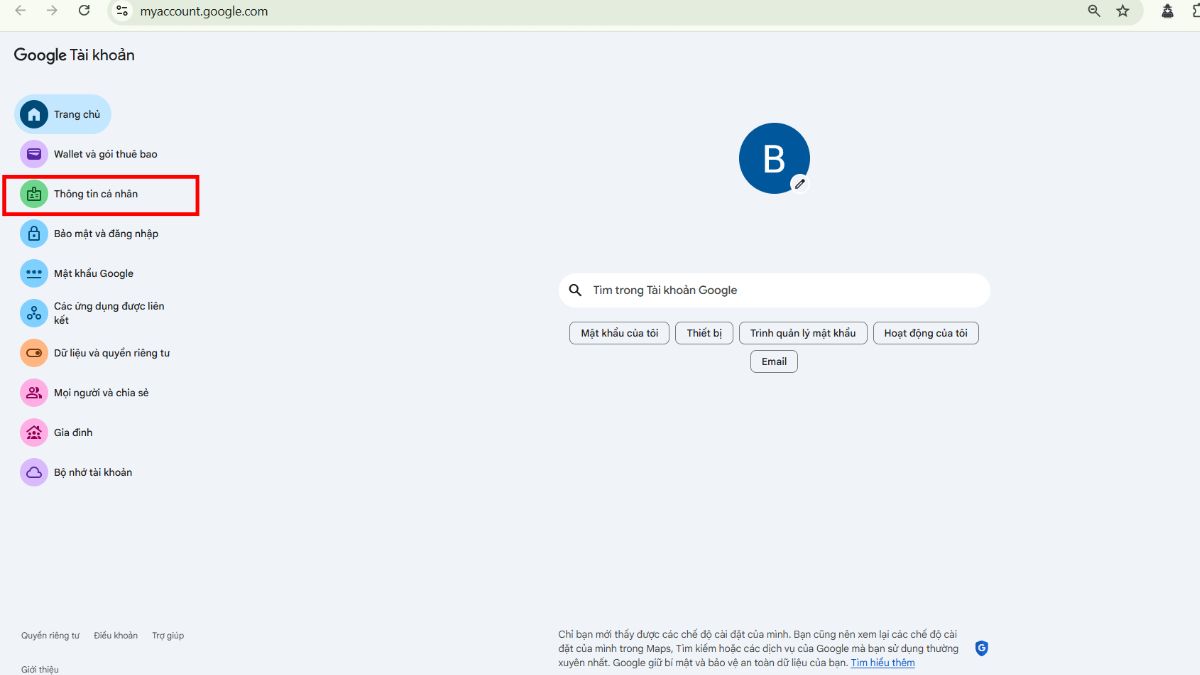1200x675 pixels.
Task: Open Wallet và gói thuê bao icon
Action: (x=34, y=154)
